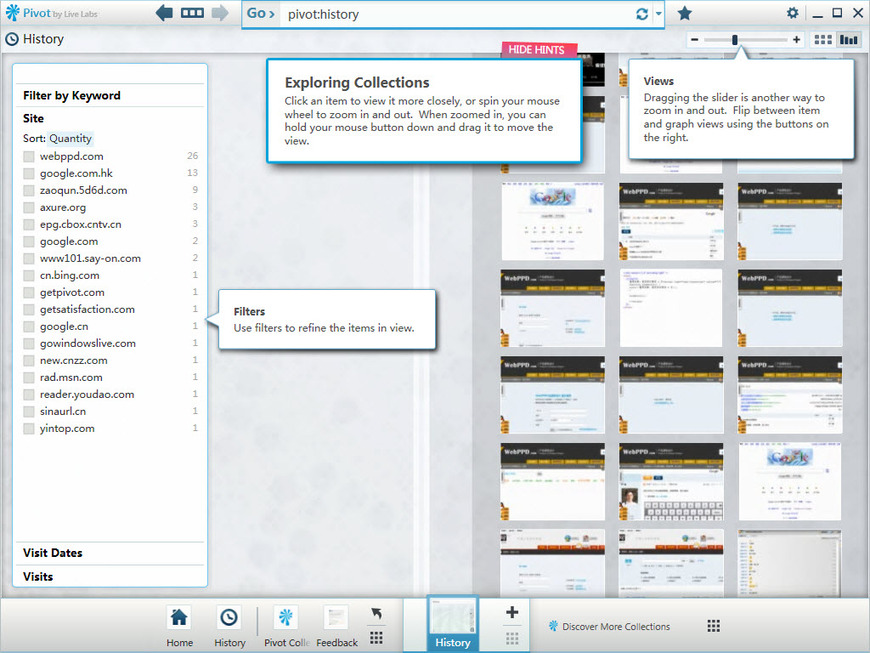Click the curved arrow icon by Feedback

(376, 613)
